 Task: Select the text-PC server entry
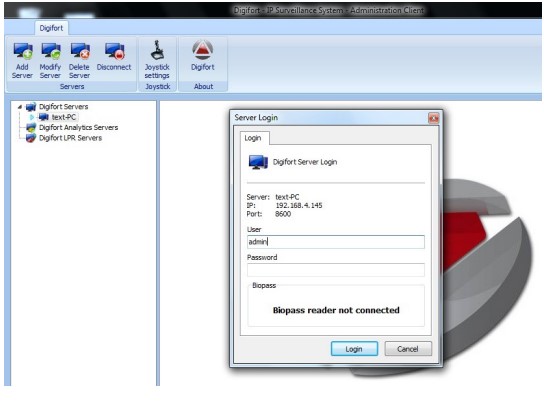tap(64, 117)
